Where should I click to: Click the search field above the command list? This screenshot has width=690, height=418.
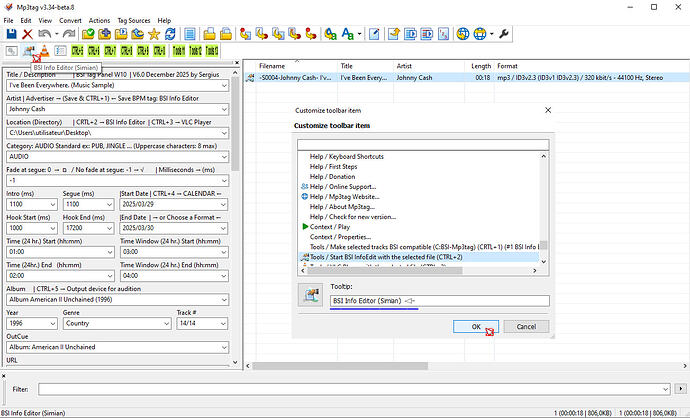[x=423, y=145]
